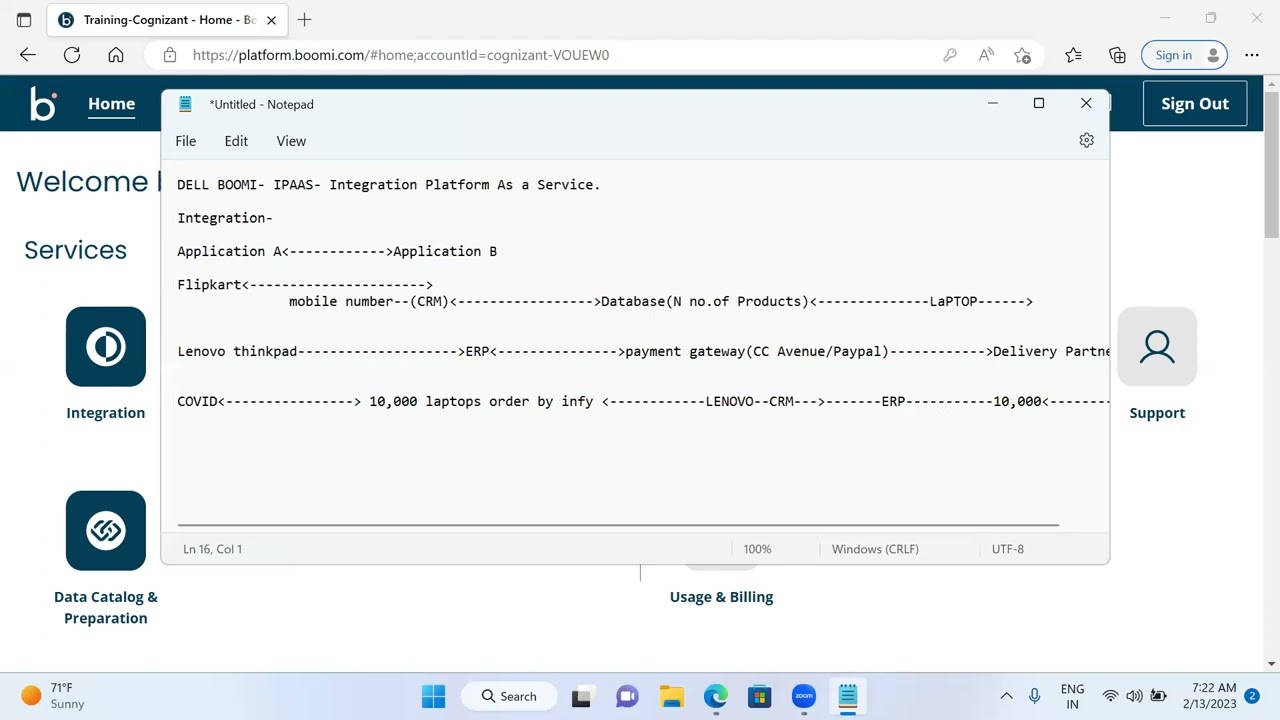Open browser Settings and more menu
Viewport: 1280px width, 720px height.
[x=1252, y=55]
